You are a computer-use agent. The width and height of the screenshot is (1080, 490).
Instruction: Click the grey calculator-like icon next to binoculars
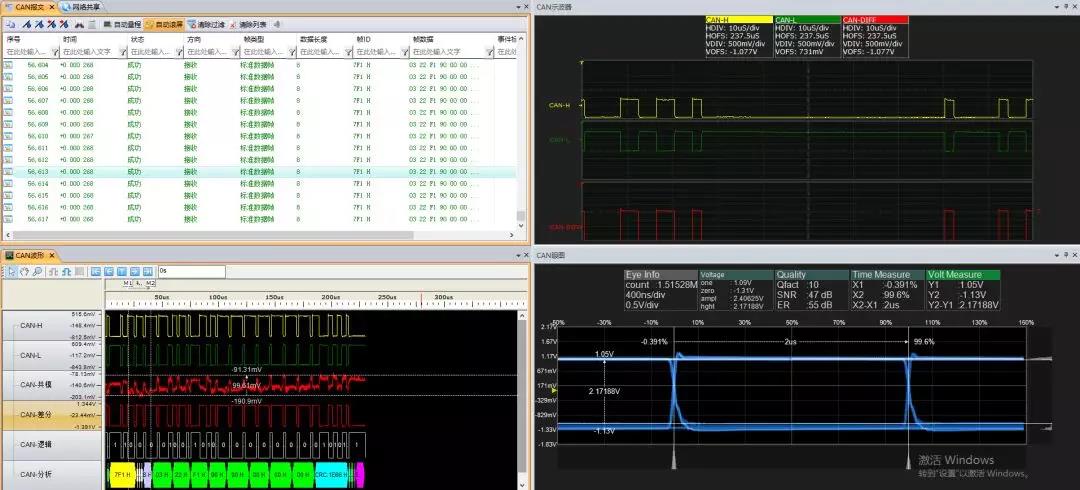pos(92,24)
